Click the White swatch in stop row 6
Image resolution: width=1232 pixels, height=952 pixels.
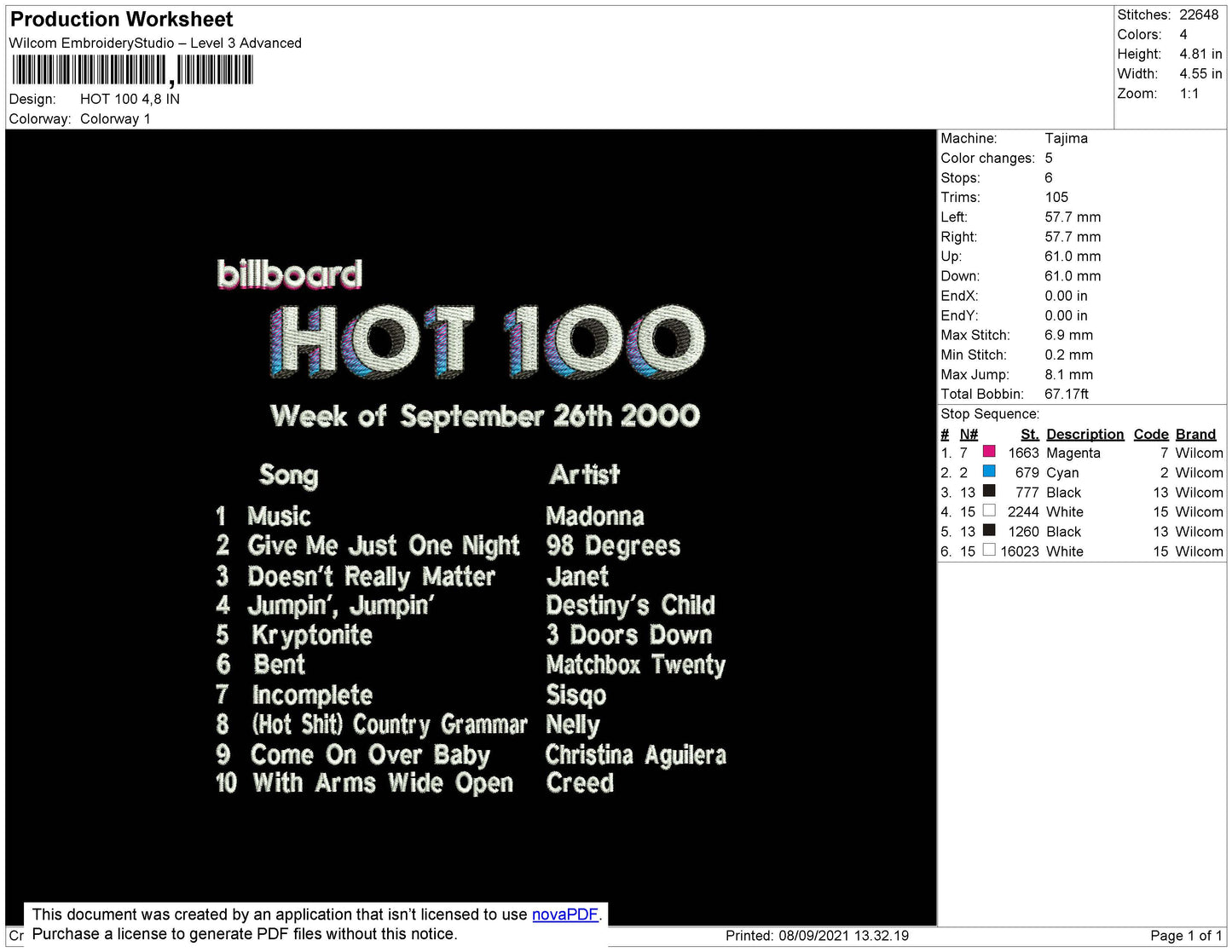tap(989, 550)
